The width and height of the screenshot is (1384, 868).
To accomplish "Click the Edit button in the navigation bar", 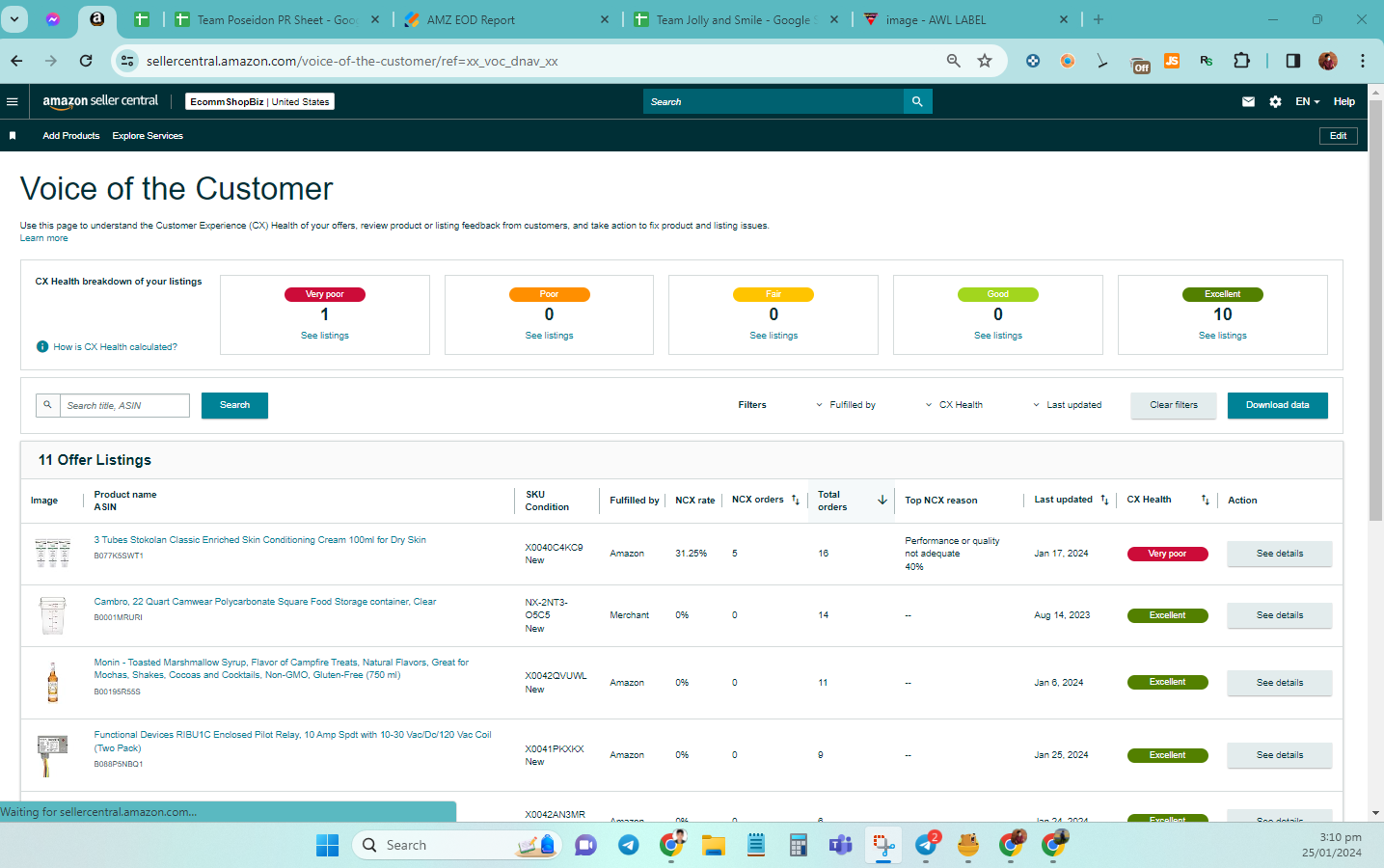I will pos(1338,136).
